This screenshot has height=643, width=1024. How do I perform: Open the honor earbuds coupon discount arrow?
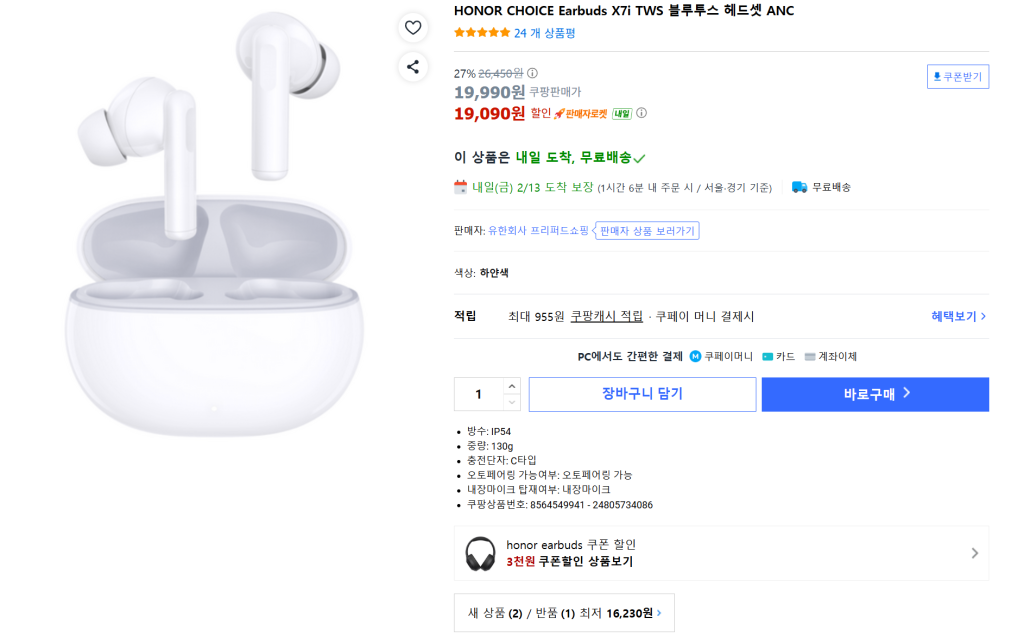(974, 553)
